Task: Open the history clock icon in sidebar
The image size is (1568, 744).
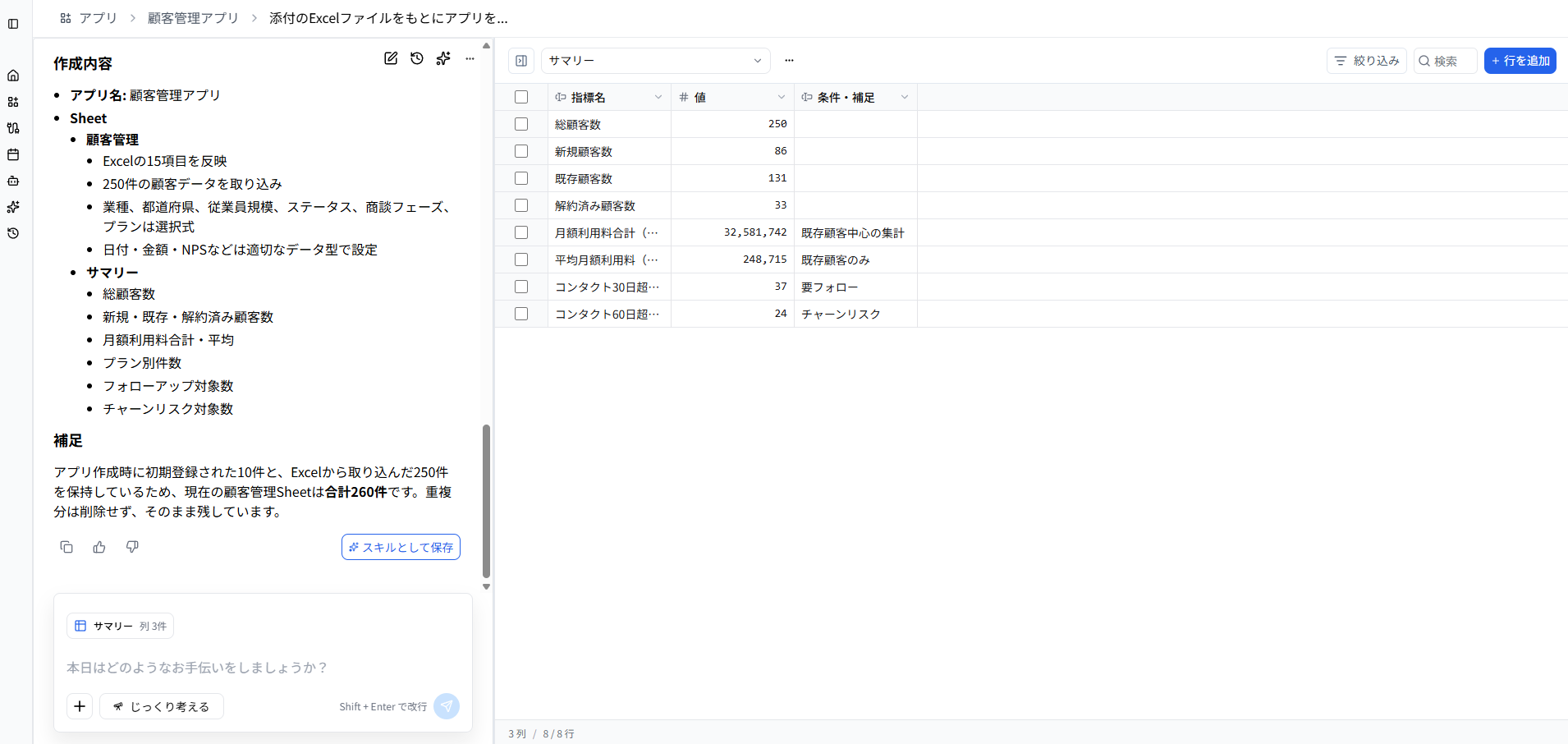Action: pyautogui.click(x=13, y=233)
